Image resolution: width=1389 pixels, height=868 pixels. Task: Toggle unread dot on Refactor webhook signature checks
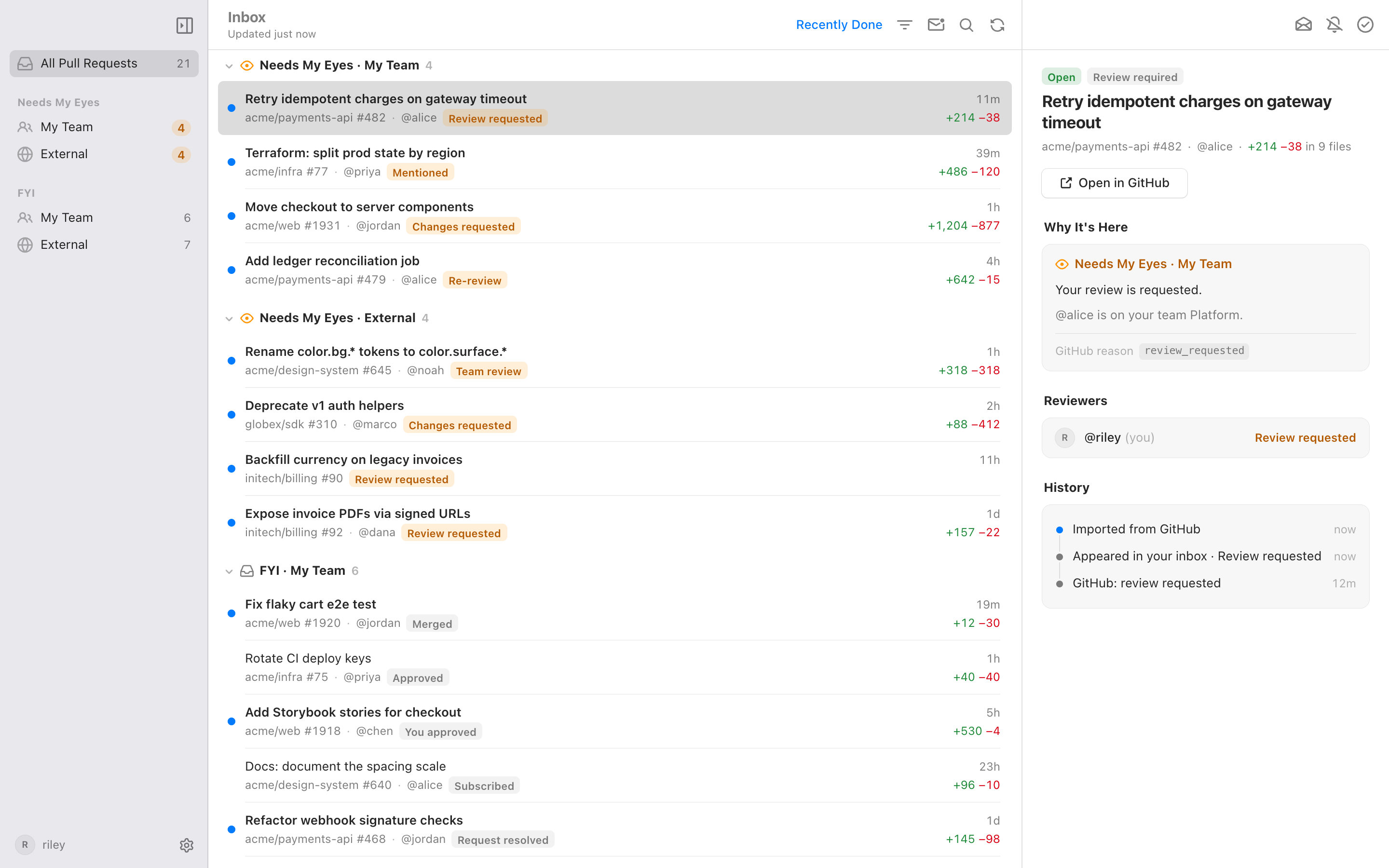pos(231,829)
